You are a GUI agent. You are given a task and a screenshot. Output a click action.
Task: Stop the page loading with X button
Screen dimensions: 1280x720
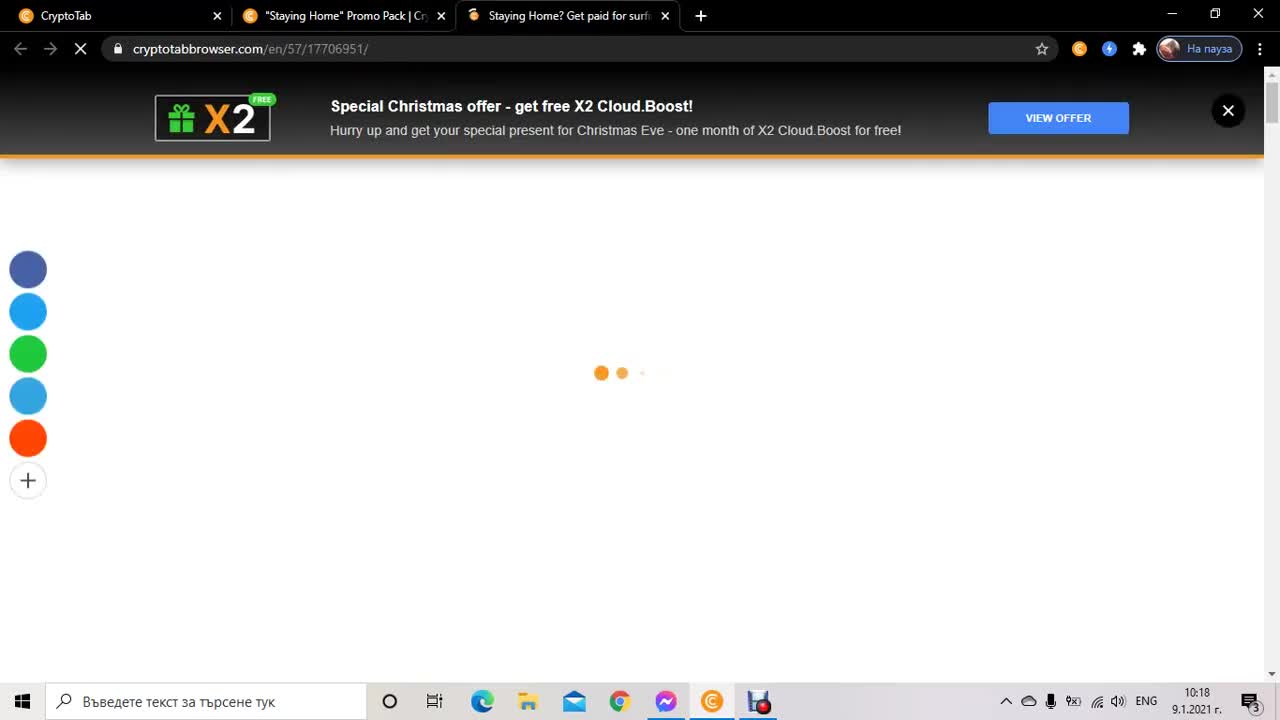pos(81,48)
